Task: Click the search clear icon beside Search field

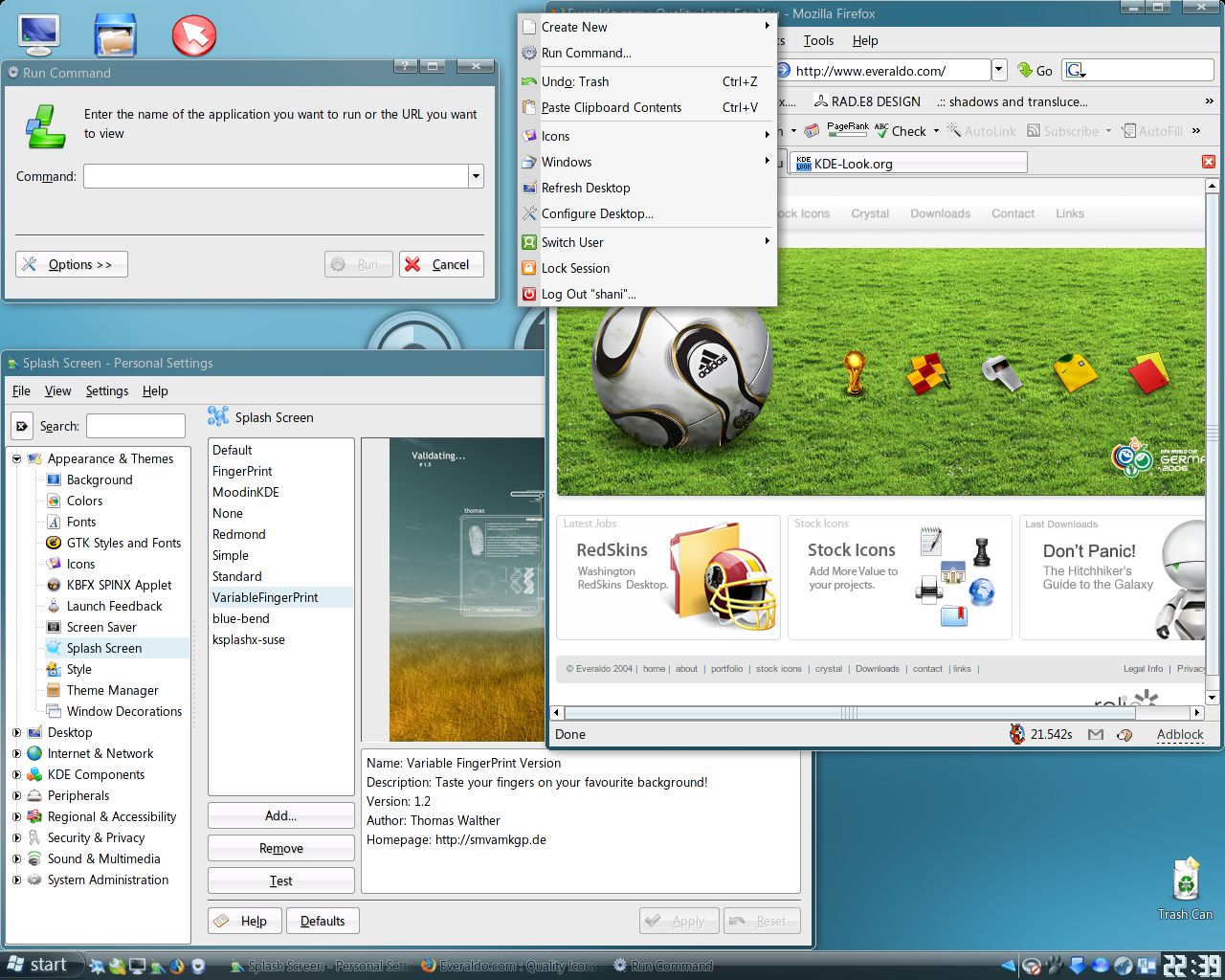Action: [x=22, y=426]
